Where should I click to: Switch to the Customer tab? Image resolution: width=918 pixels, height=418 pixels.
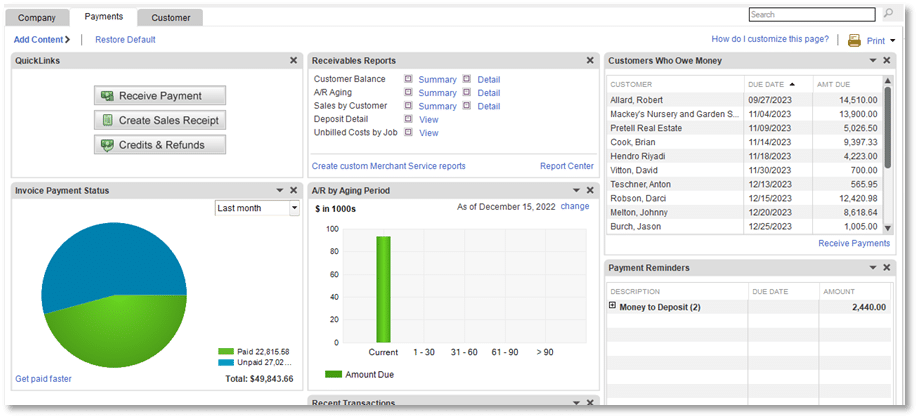pos(170,18)
